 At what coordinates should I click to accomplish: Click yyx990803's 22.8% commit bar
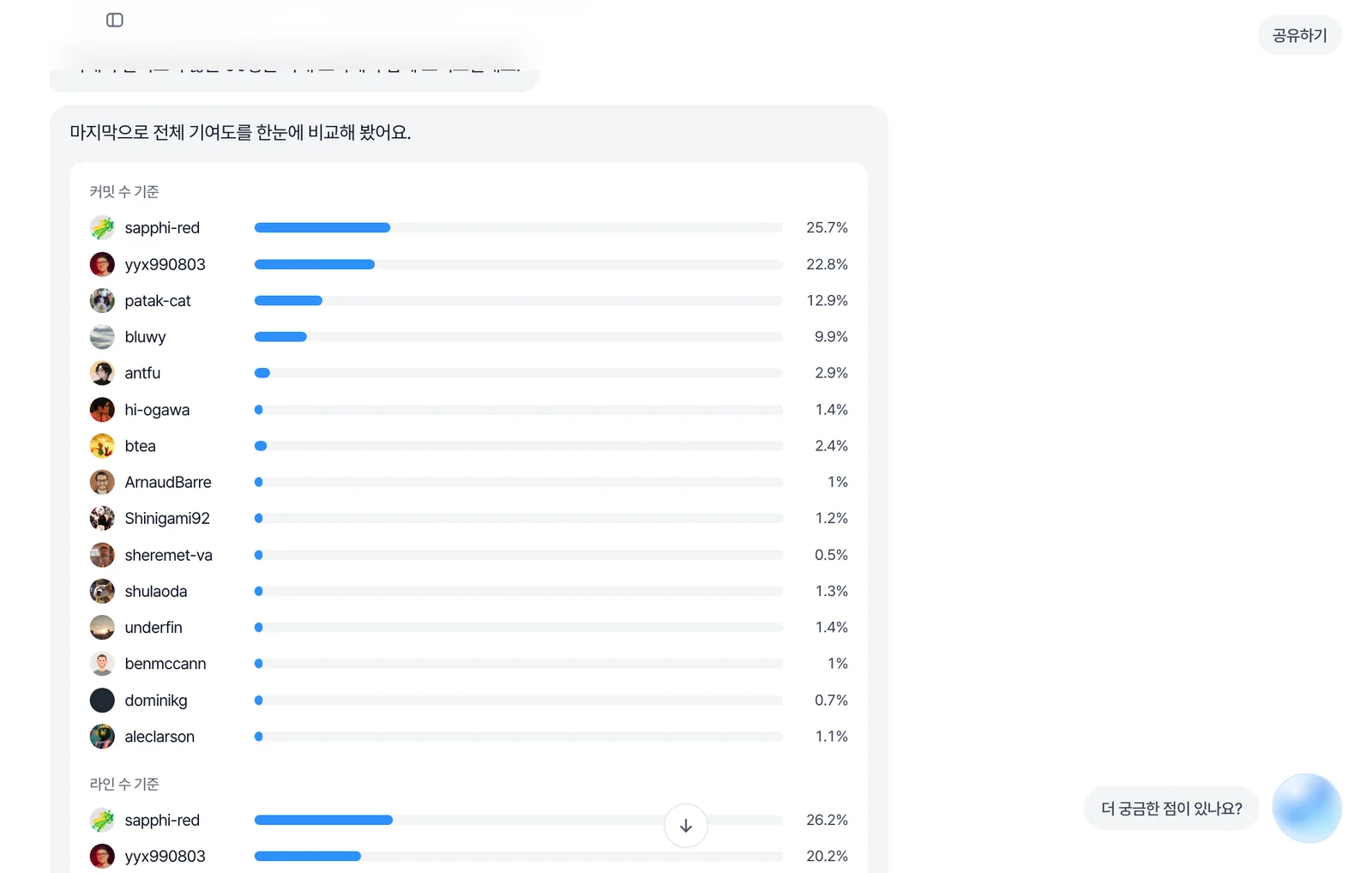tap(519, 264)
